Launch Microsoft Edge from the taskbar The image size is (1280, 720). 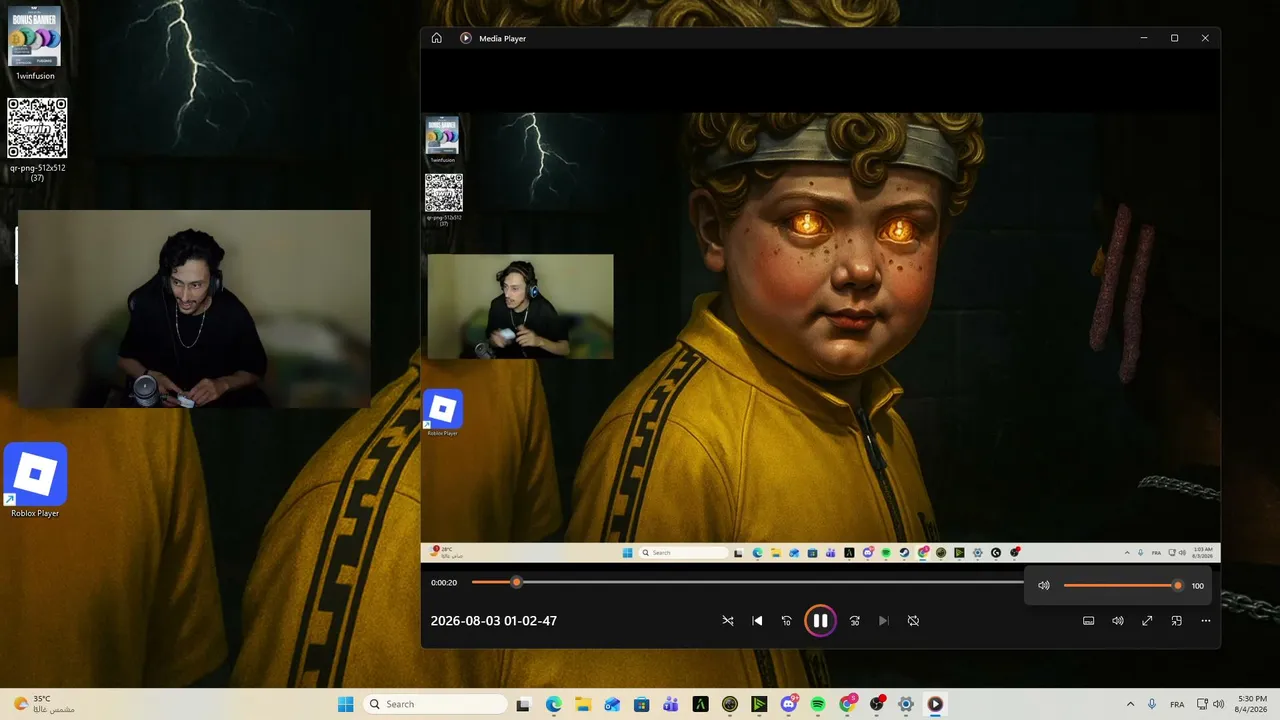tap(554, 704)
